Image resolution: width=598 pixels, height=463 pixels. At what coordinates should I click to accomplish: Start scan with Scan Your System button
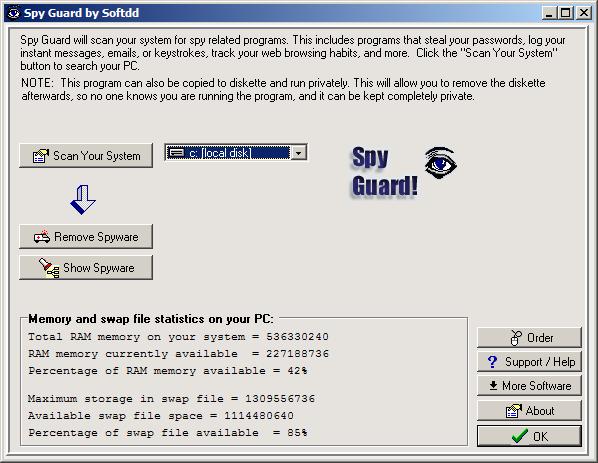pyautogui.click(x=86, y=156)
